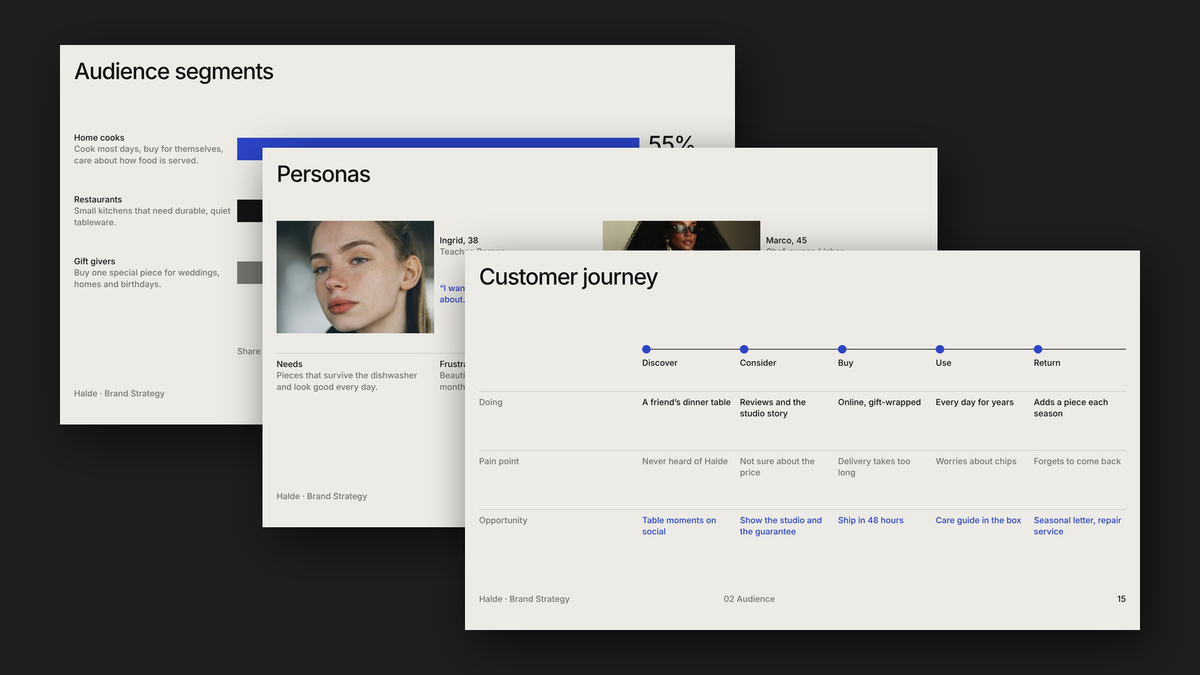Click the "Delivery takes too long" cell
This screenshot has width=1200, height=675.
(874, 467)
